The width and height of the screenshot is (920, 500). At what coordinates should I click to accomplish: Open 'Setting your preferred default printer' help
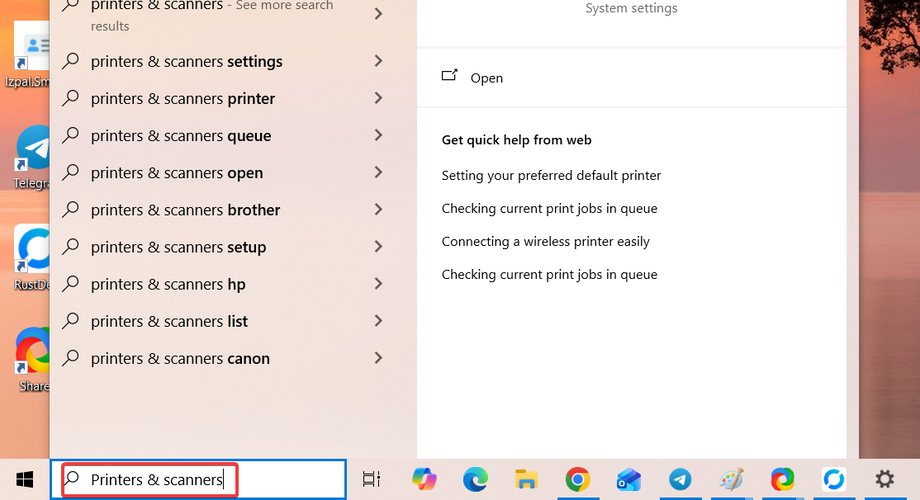tap(551, 175)
